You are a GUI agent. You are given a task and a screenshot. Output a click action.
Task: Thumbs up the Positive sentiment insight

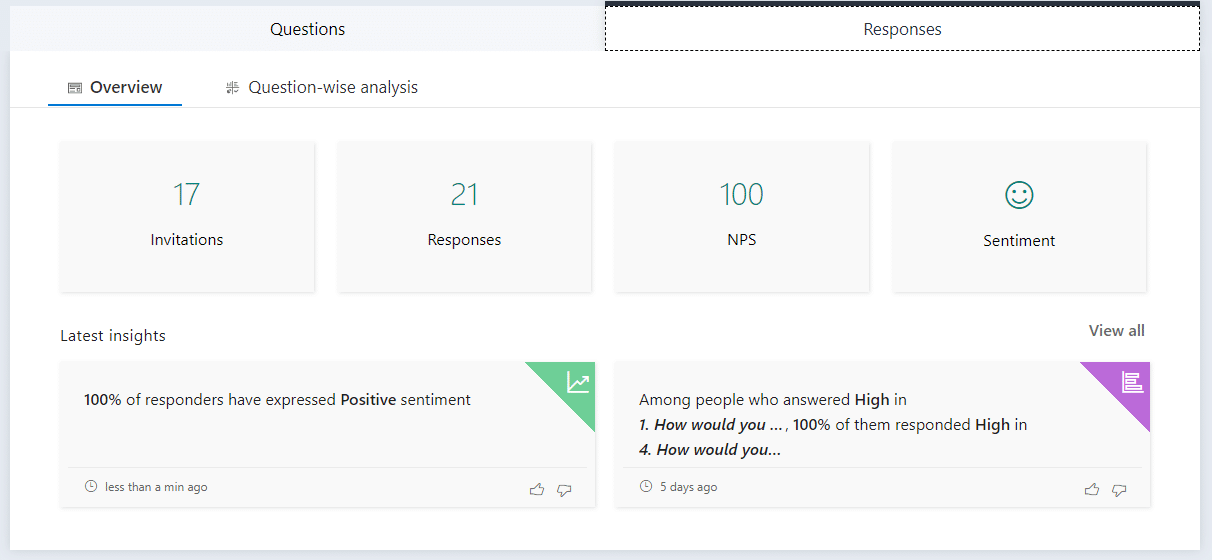pyautogui.click(x=537, y=489)
